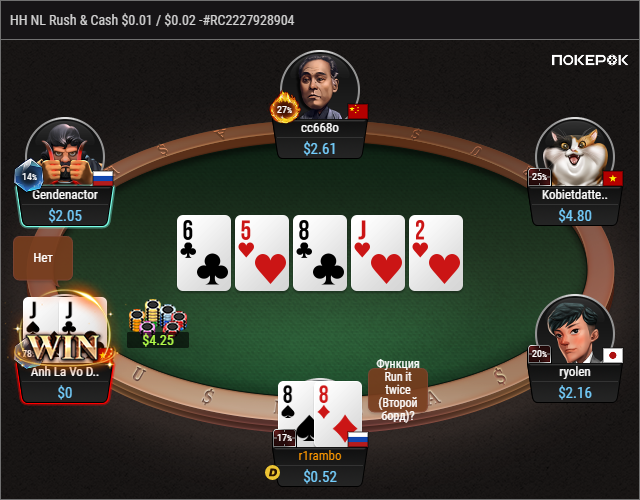Click the Run it twice prompt bubble
This screenshot has height=500, width=640.
click(x=398, y=390)
